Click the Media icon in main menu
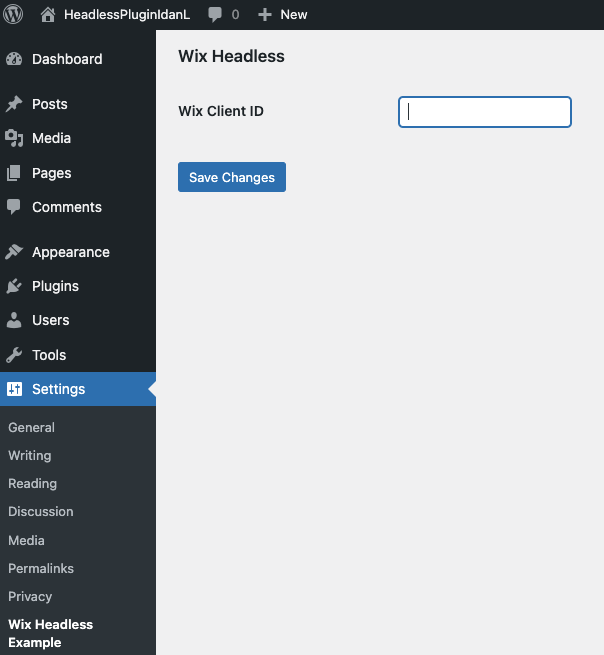 [14, 138]
